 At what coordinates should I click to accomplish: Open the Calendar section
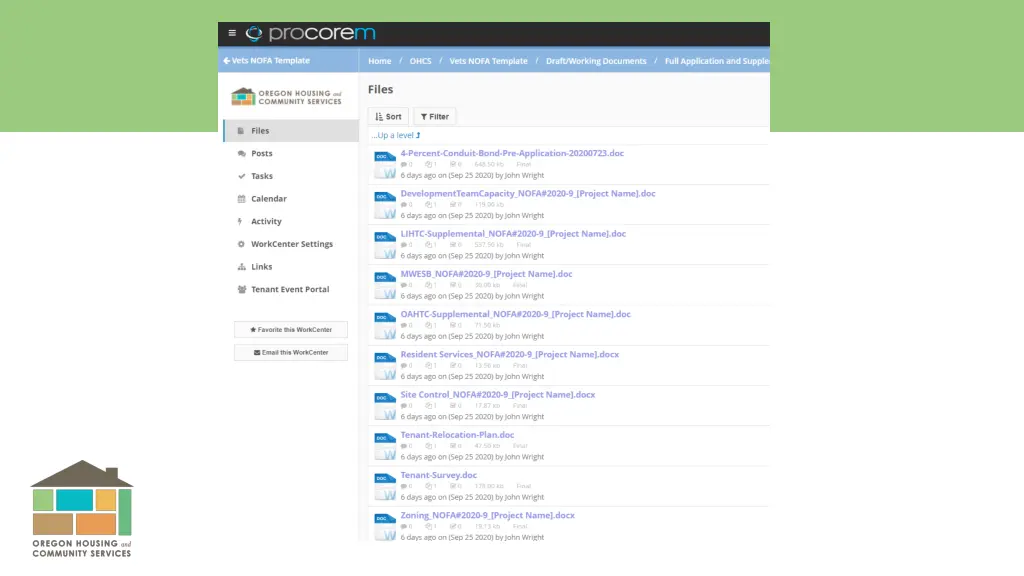coord(268,199)
